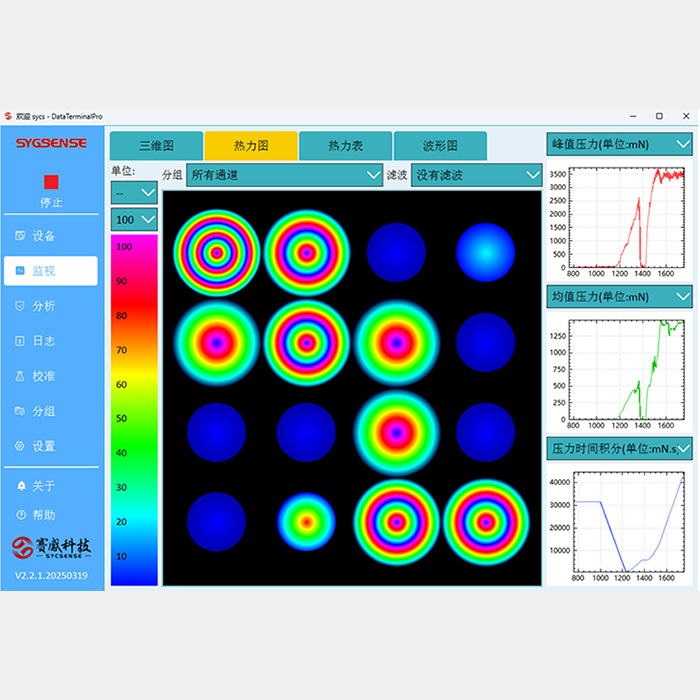This screenshot has width=700, height=700.
Task: Switch to the 三维图 (3D view) tab
Action: tap(156, 146)
